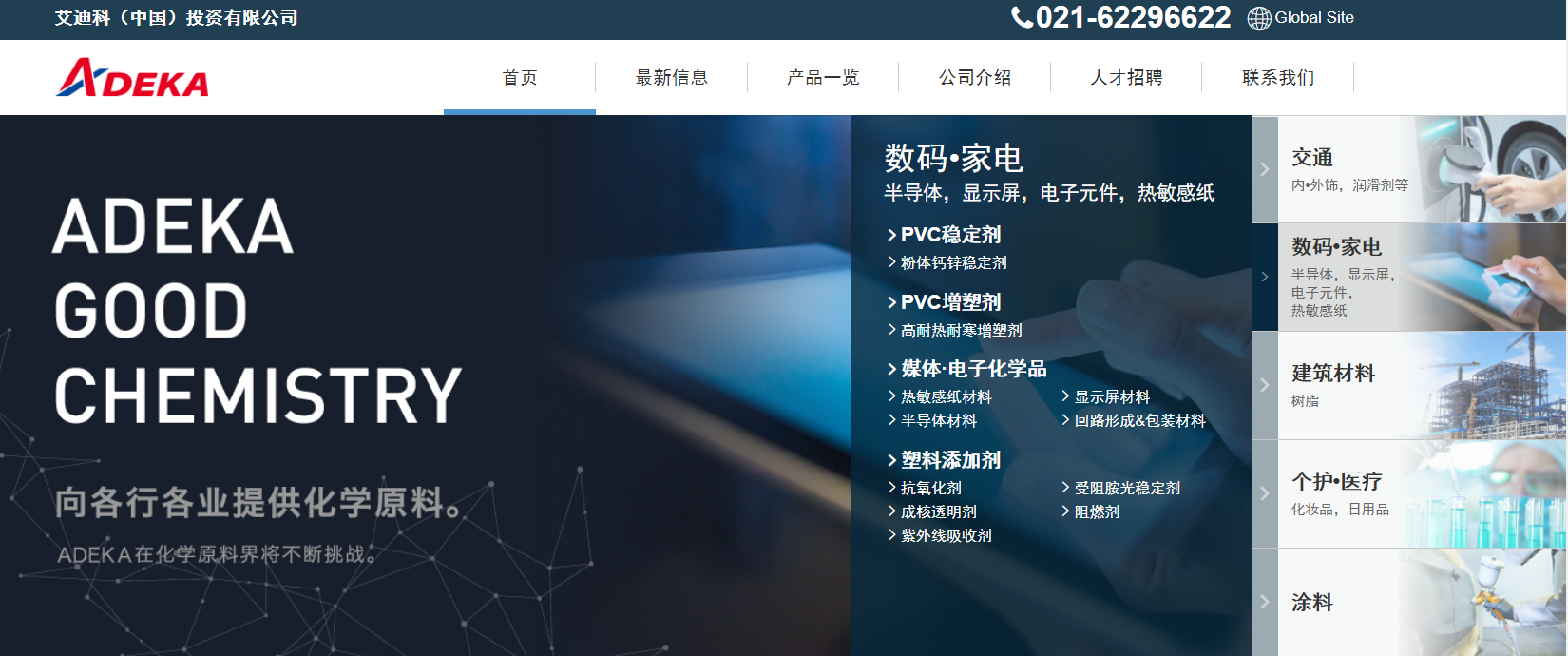Open the Global Site link
The height and width of the screenshot is (656, 1568).
click(x=1314, y=17)
